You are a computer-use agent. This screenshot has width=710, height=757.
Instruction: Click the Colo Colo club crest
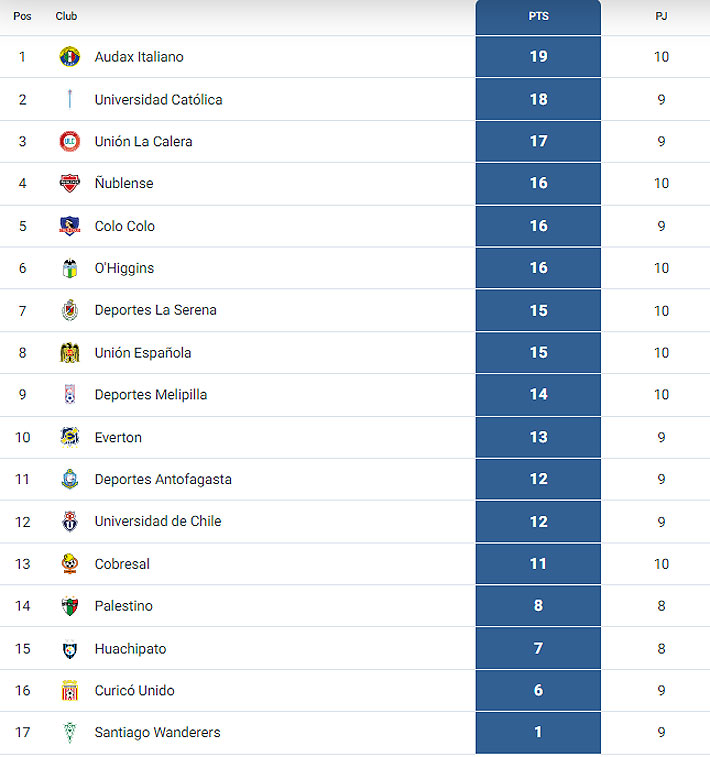click(x=70, y=226)
